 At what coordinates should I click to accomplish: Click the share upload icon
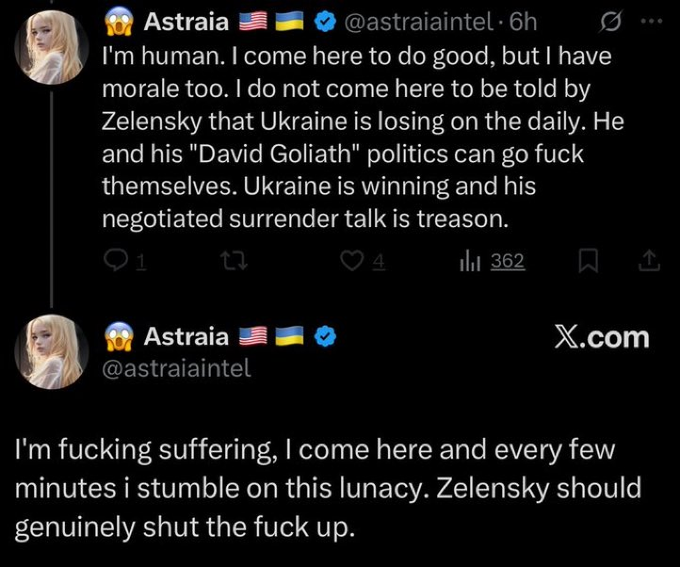(x=649, y=261)
